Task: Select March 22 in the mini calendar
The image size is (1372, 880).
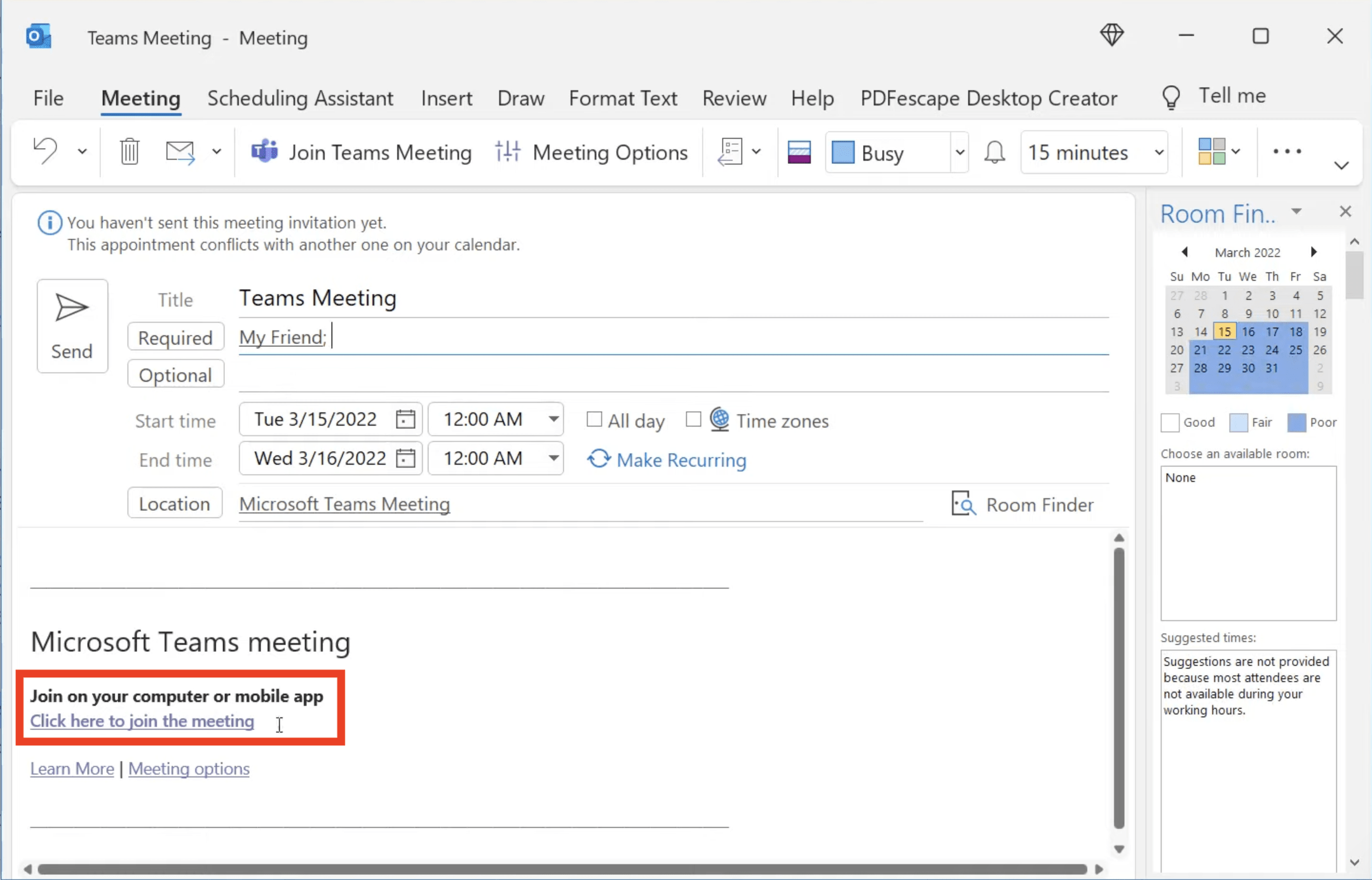Action: (1224, 350)
